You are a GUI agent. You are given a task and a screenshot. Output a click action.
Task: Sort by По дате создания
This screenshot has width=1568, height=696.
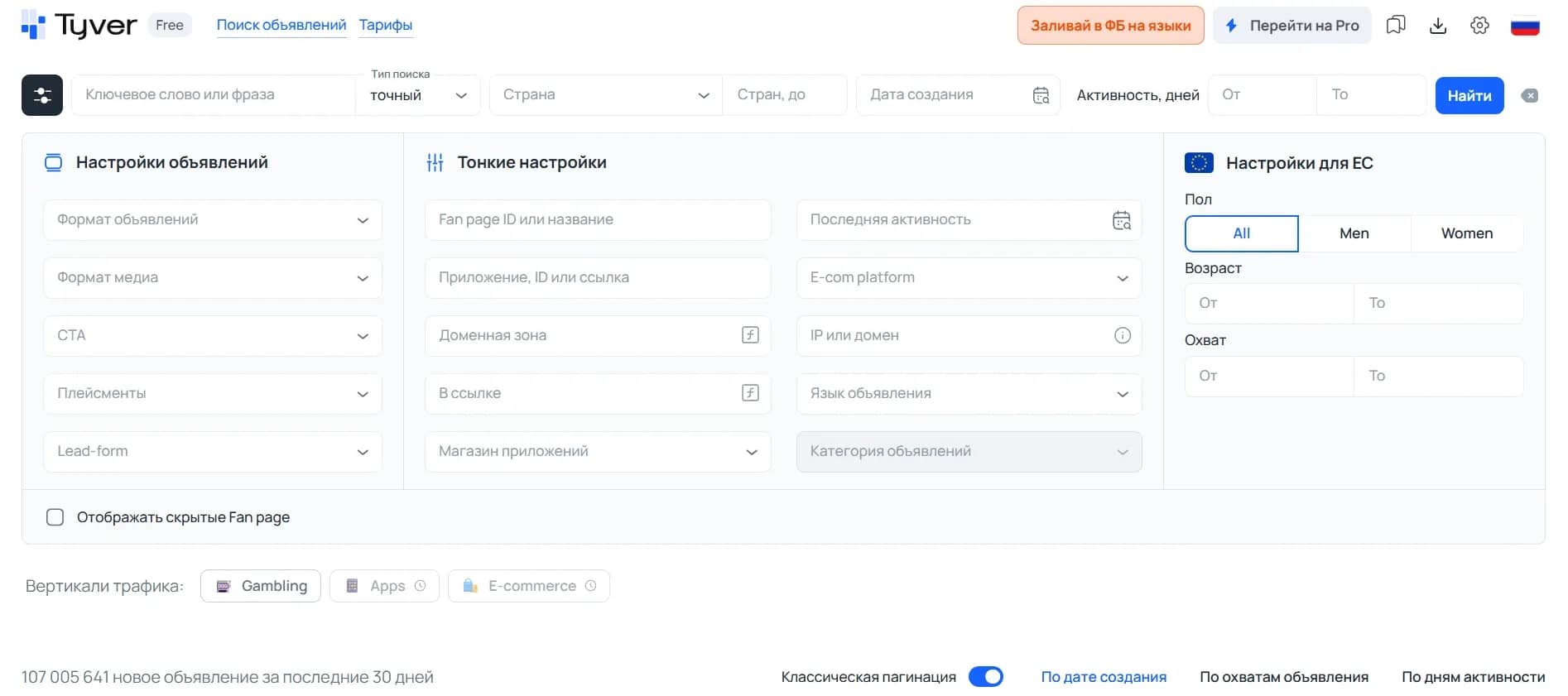point(1104,677)
